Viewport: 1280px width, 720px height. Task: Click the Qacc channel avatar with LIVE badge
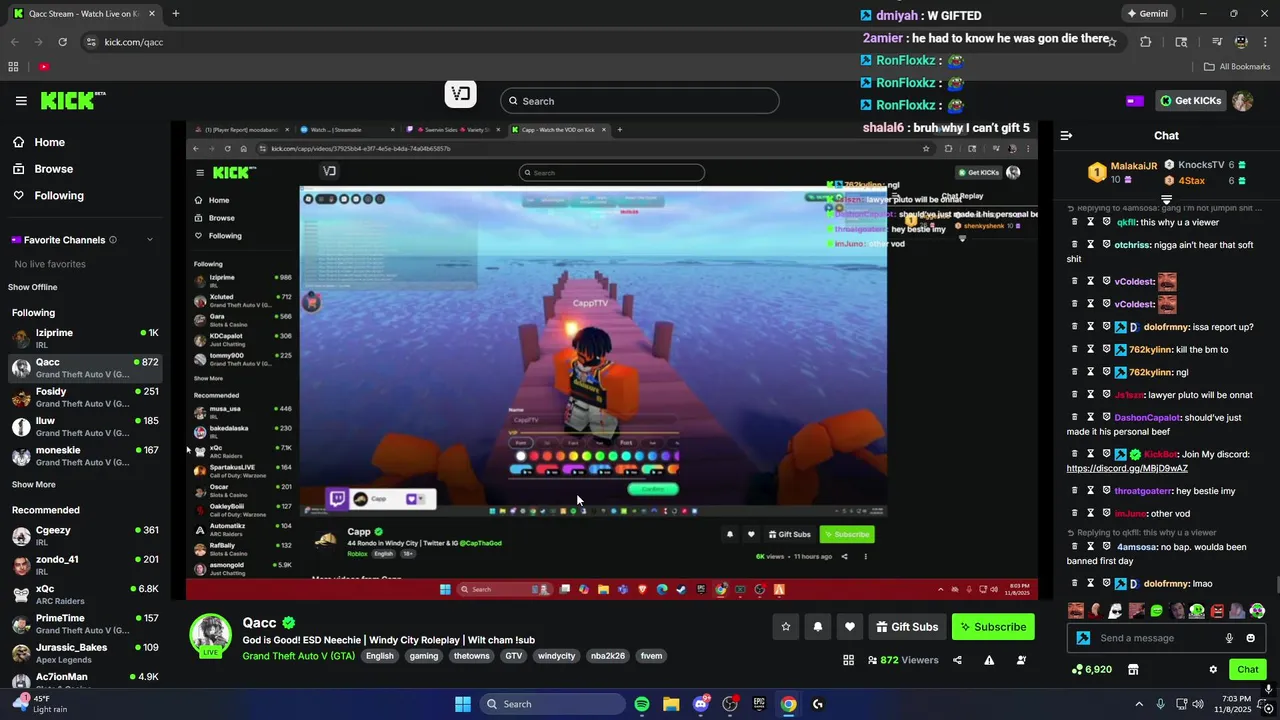tap(211, 636)
